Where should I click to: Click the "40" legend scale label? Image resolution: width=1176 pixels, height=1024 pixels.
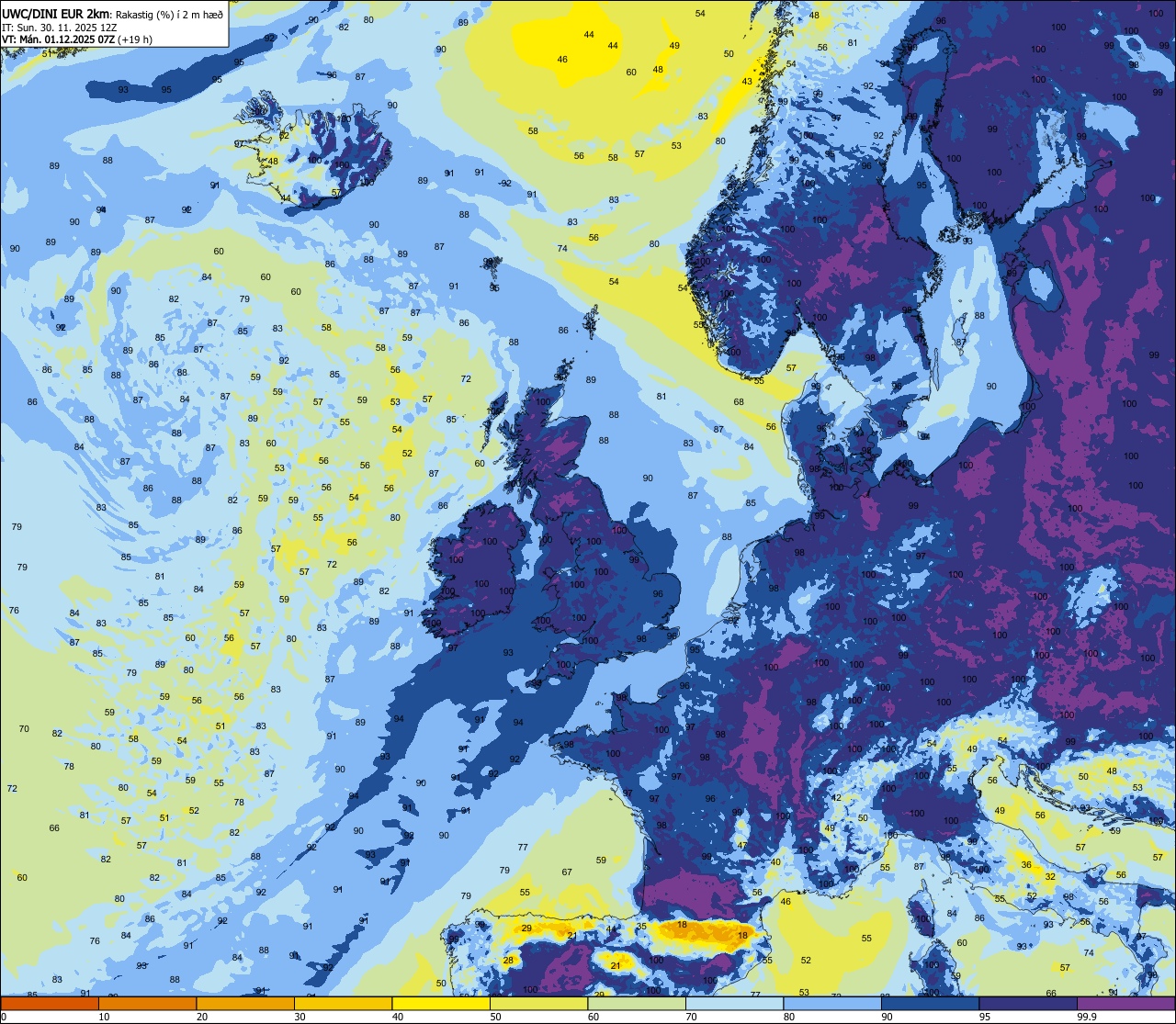(398, 1017)
